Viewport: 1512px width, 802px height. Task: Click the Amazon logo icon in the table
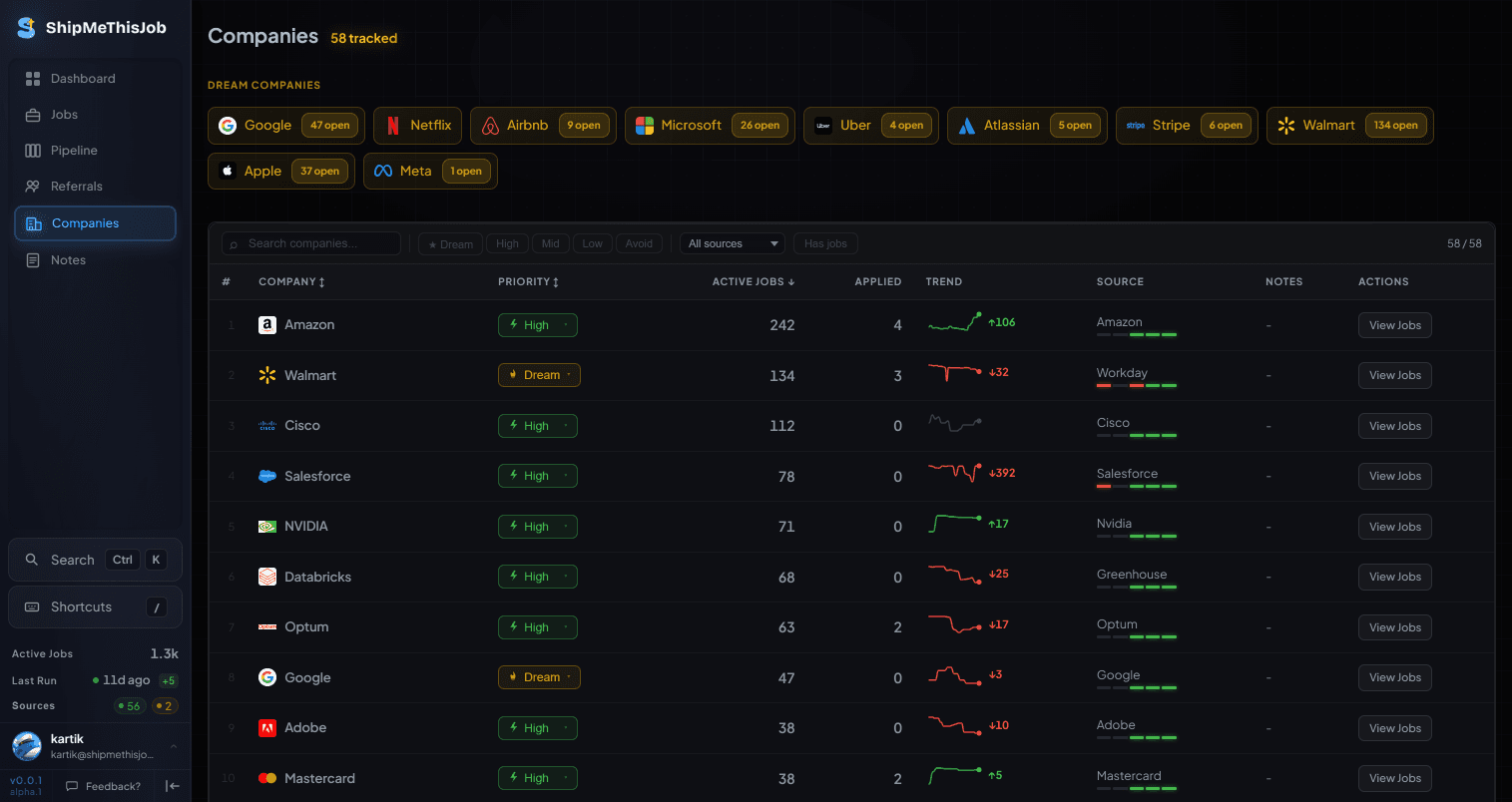[x=267, y=325]
